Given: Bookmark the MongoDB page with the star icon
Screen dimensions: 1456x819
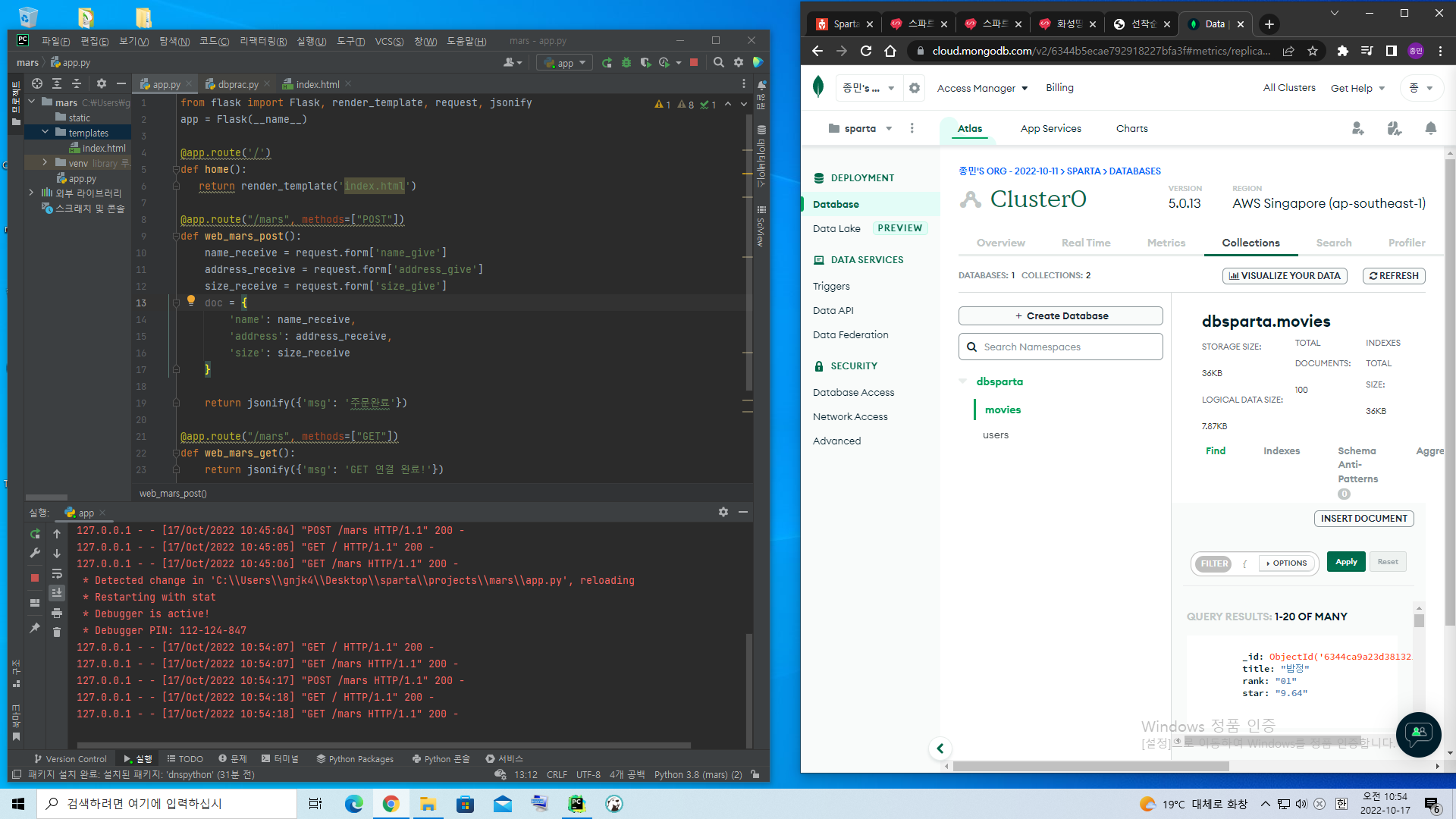Looking at the screenshot, I should pyautogui.click(x=1313, y=51).
